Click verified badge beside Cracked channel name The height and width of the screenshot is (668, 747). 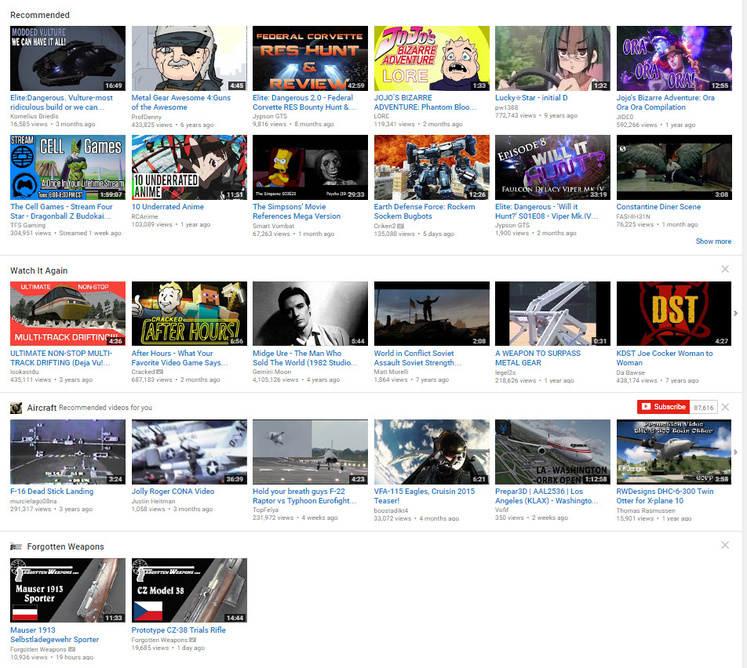pos(160,372)
